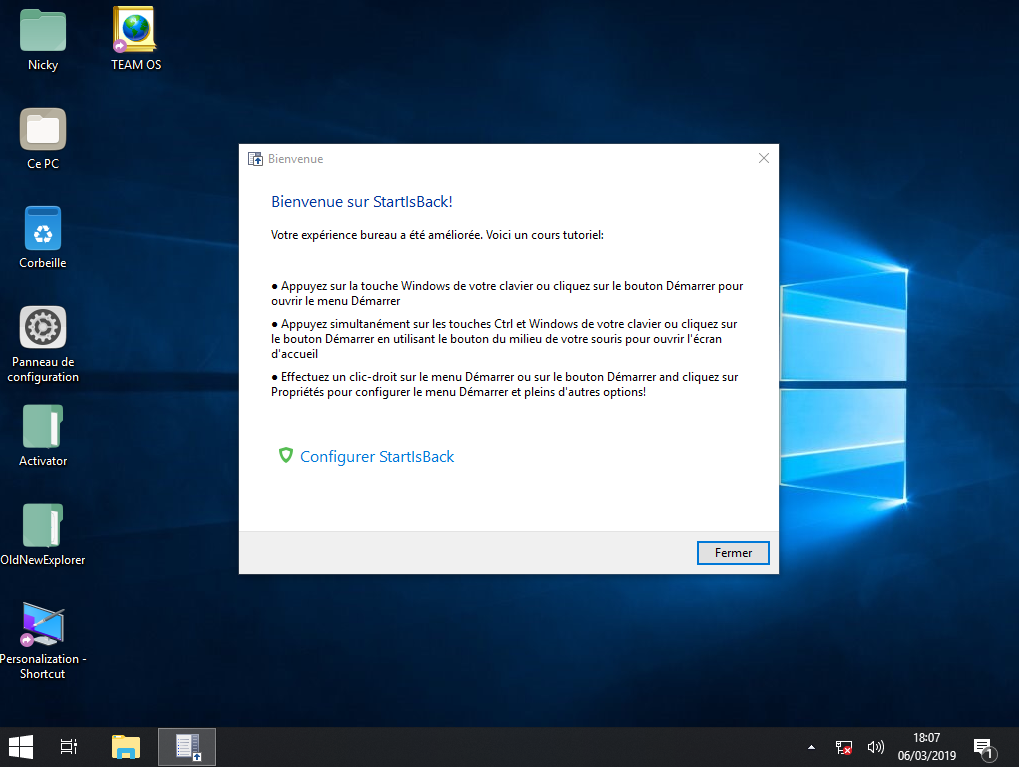This screenshot has width=1019, height=767.
Task: Open the clock showing 18:07
Action: click(927, 747)
